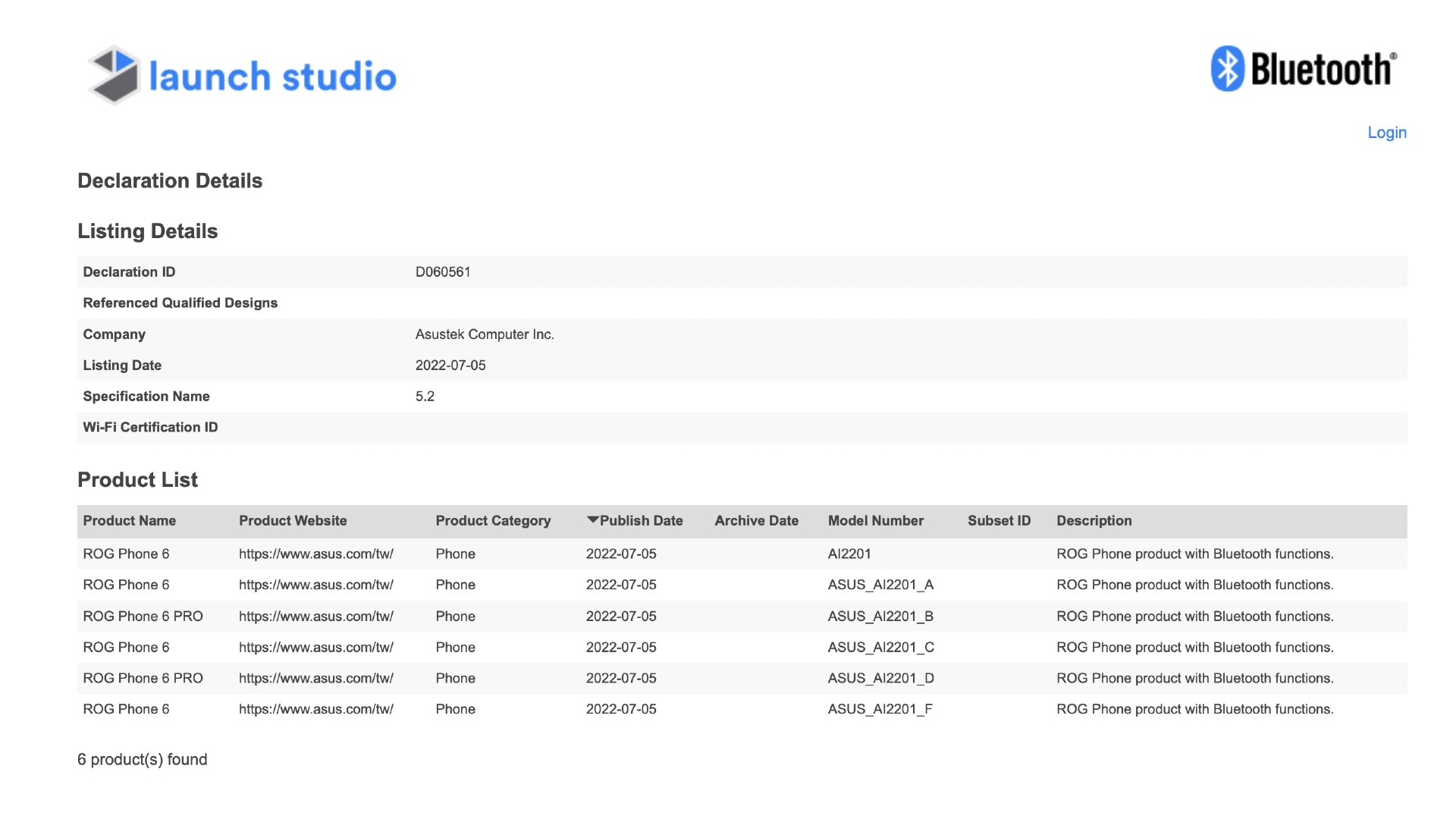The image size is (1456, 819).
Task: Open asus.com link in ASUS_AI2201_C row
Action: click(316, 648)
